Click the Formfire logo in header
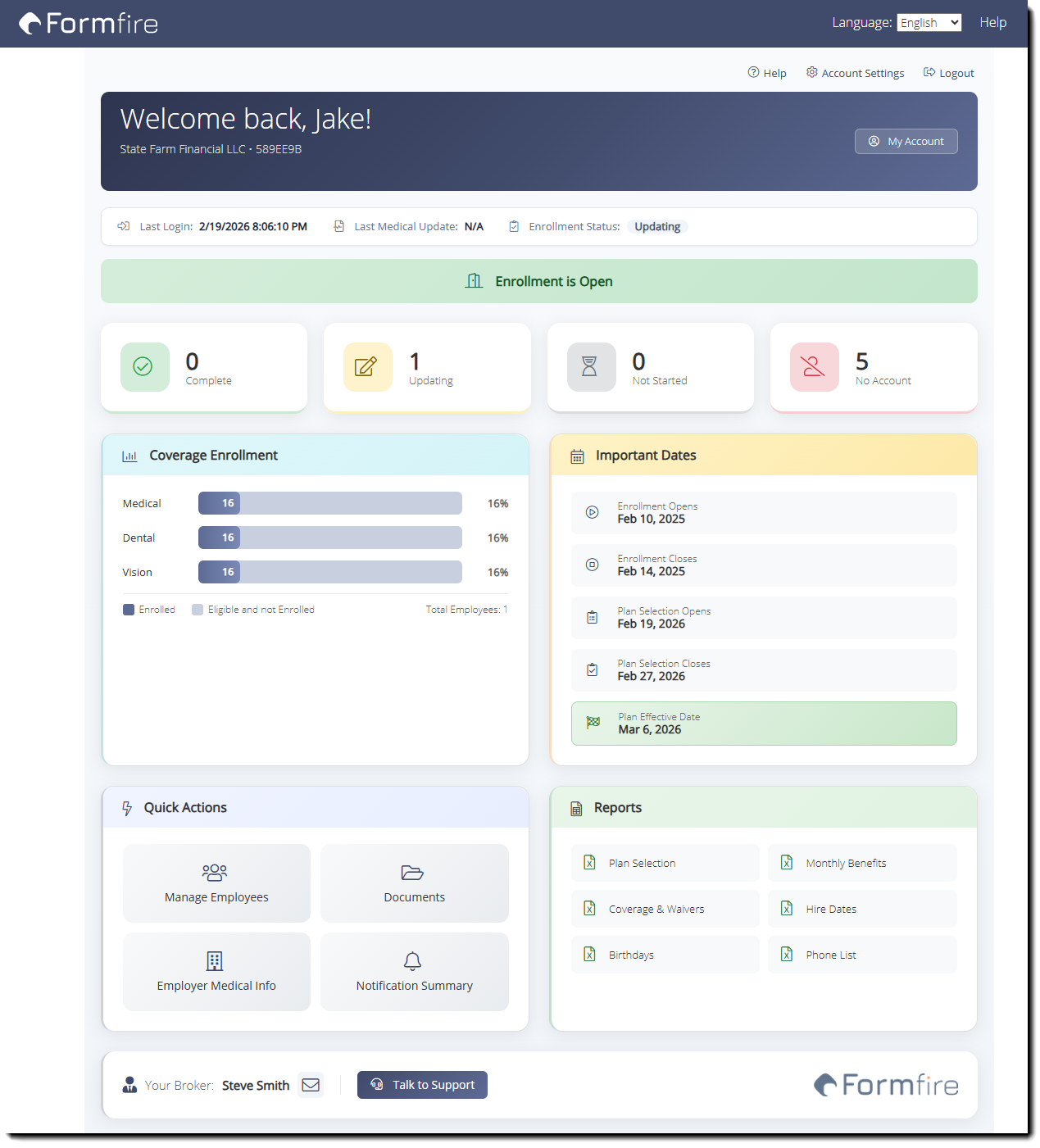1040x1148 pixels. coord(89,24)
